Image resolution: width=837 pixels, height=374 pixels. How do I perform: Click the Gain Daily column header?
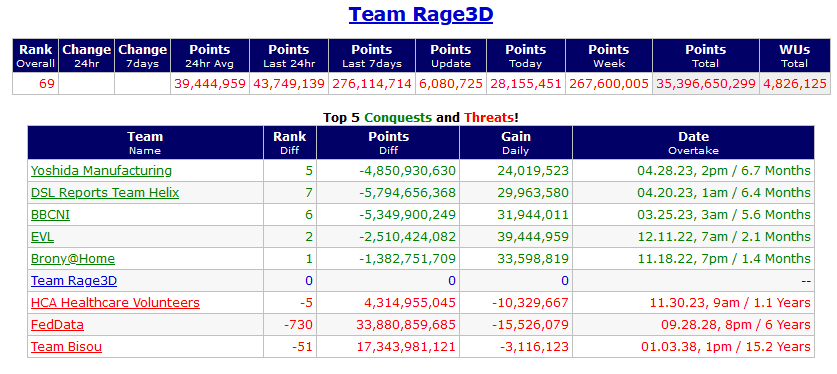[516, 143]
